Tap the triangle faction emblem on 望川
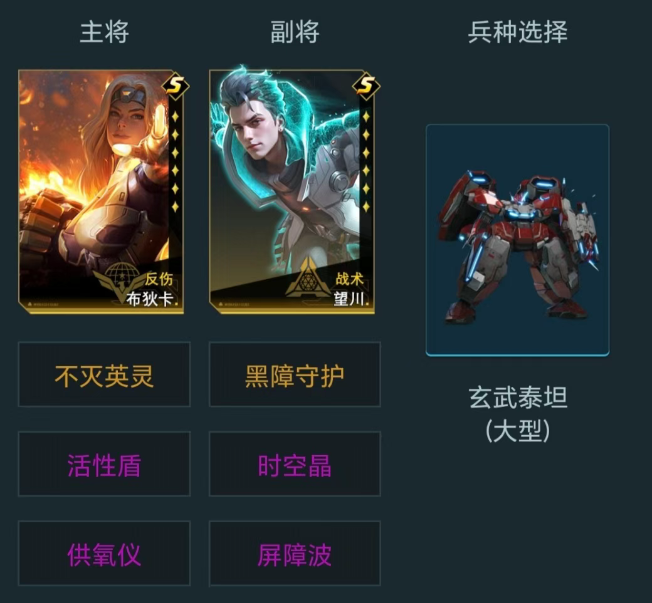The image size is (652, 603). (308, 277)
